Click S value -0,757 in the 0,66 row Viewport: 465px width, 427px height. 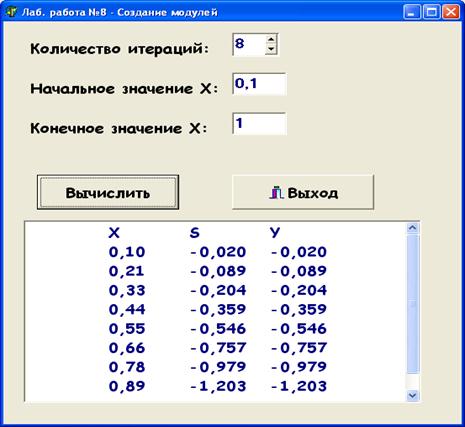(x=218, y=348)
